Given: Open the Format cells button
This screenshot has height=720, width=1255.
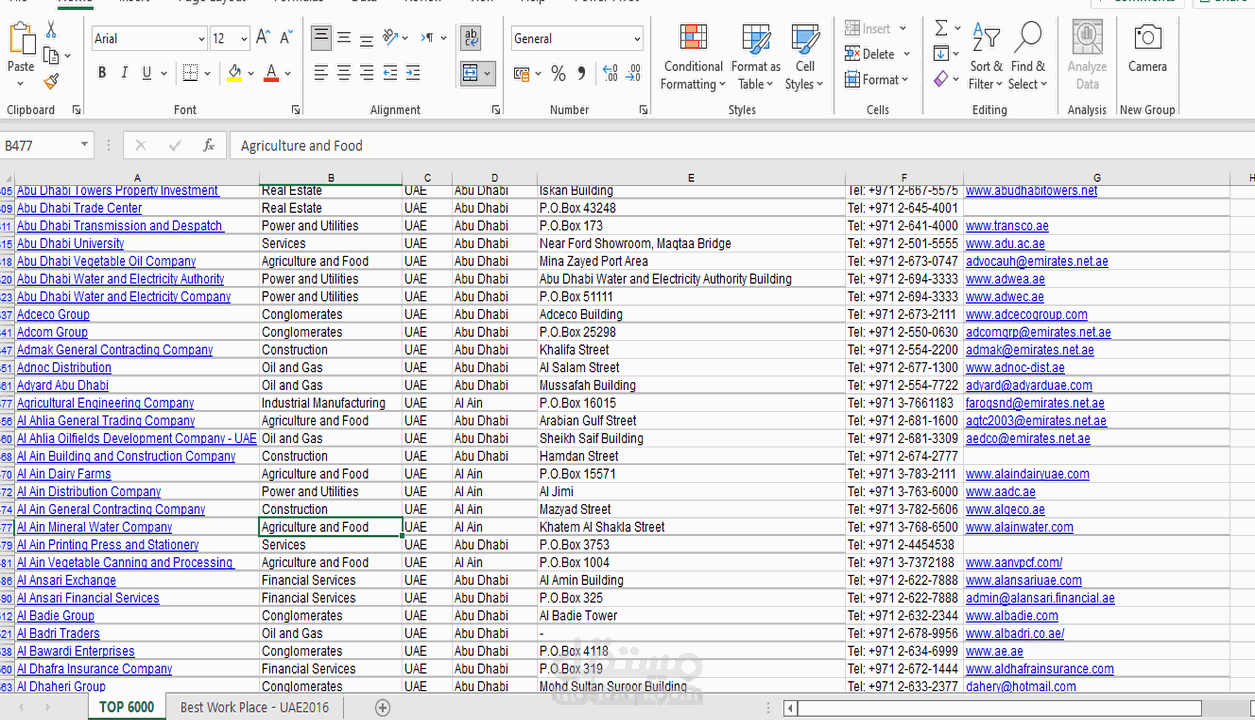Looking at the screenshot, I should pos(877,79).
